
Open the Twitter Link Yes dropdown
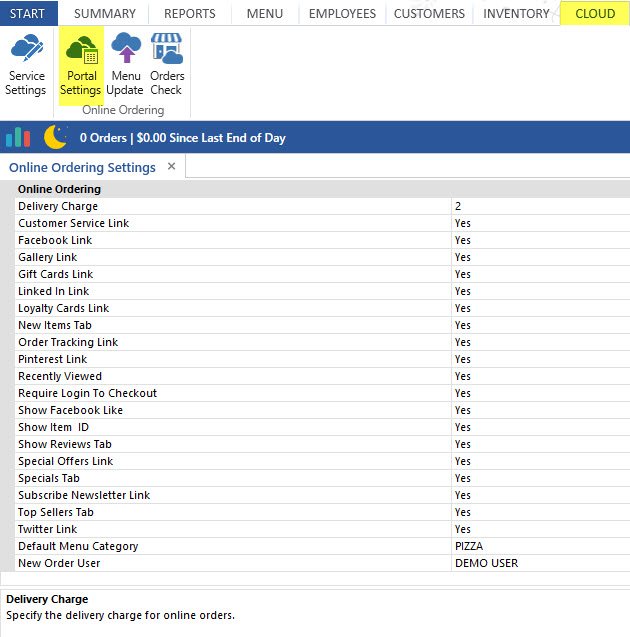pos(538,529)
